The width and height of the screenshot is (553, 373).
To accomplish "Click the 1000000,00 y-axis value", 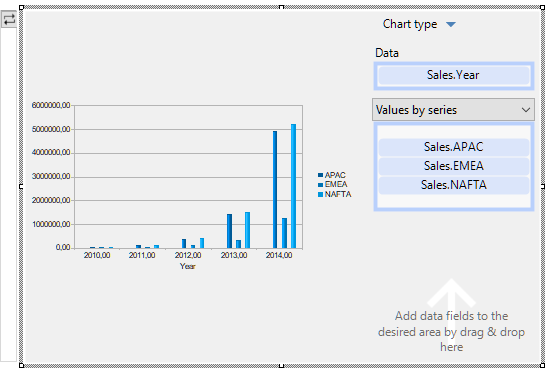I will click(x=51, y=224).
